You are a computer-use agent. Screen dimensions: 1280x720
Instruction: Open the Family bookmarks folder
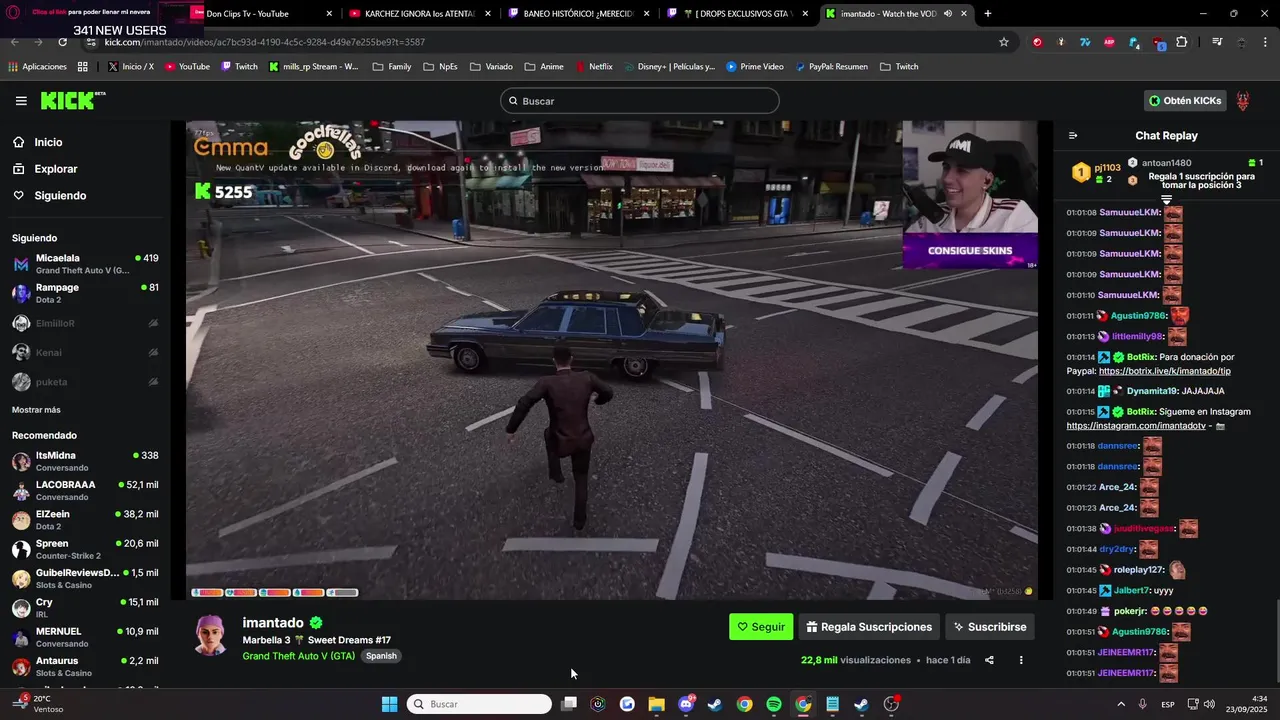392,67
